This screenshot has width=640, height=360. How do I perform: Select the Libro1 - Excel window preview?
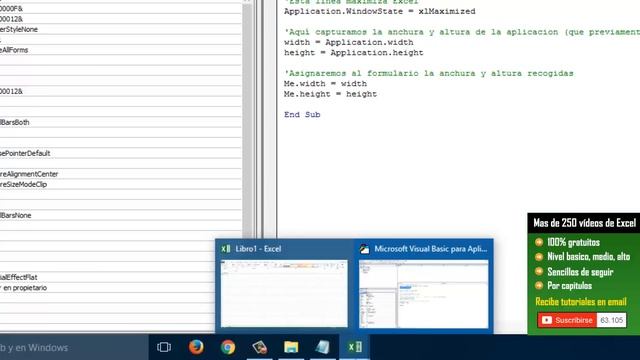[284, 293]
